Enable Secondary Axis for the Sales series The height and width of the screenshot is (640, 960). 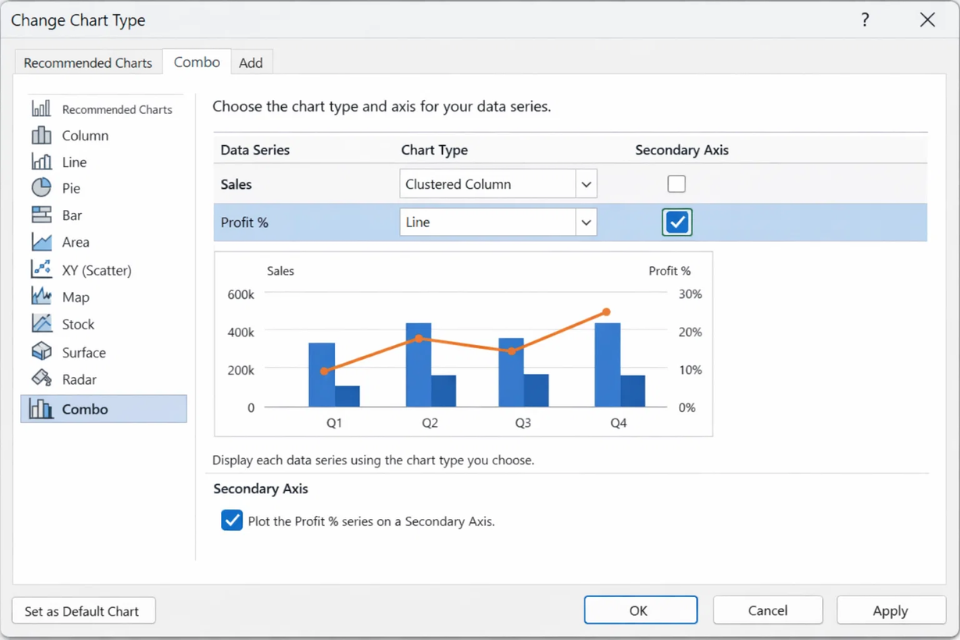676,183
